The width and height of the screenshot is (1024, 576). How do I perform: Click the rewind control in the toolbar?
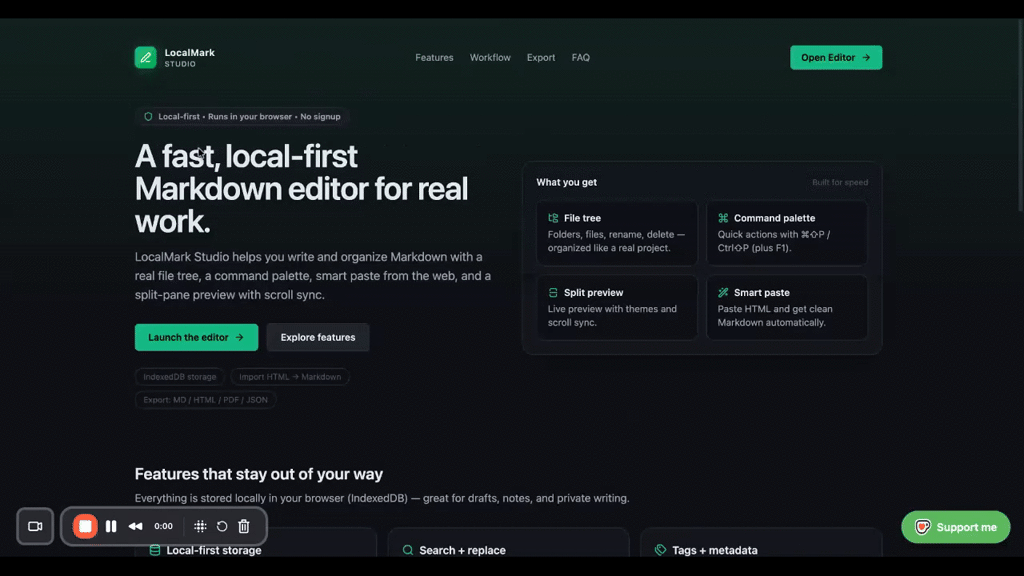coord(136,526)
